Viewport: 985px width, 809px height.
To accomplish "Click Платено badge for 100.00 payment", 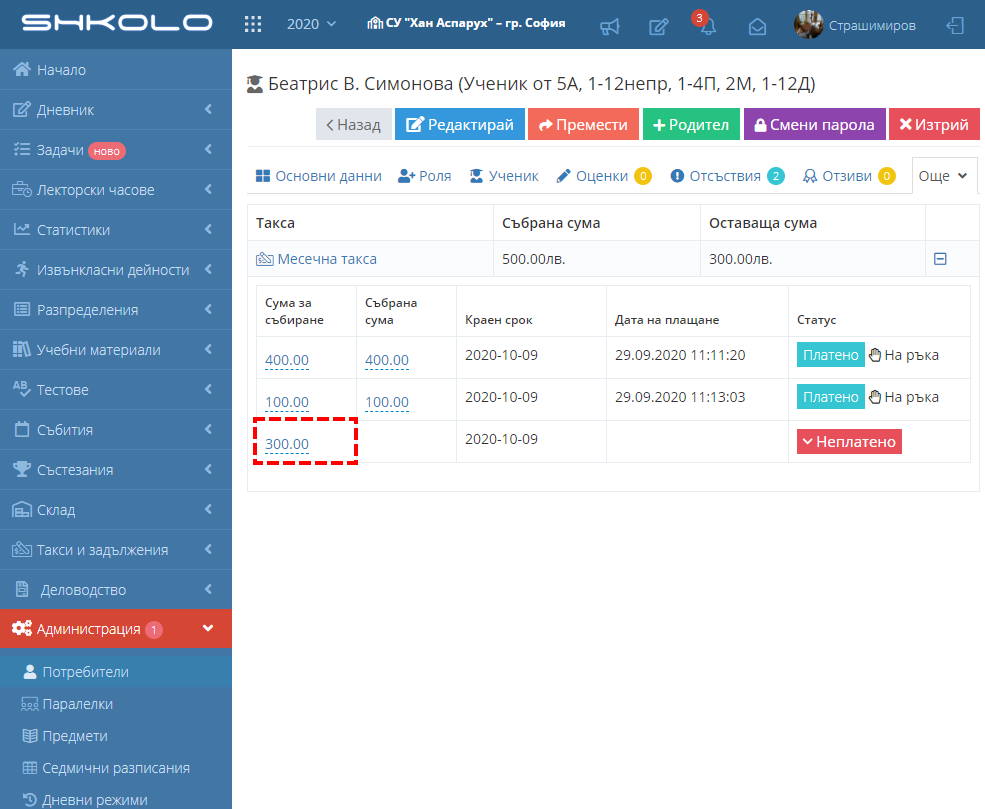I will click(x=830, y=397).
